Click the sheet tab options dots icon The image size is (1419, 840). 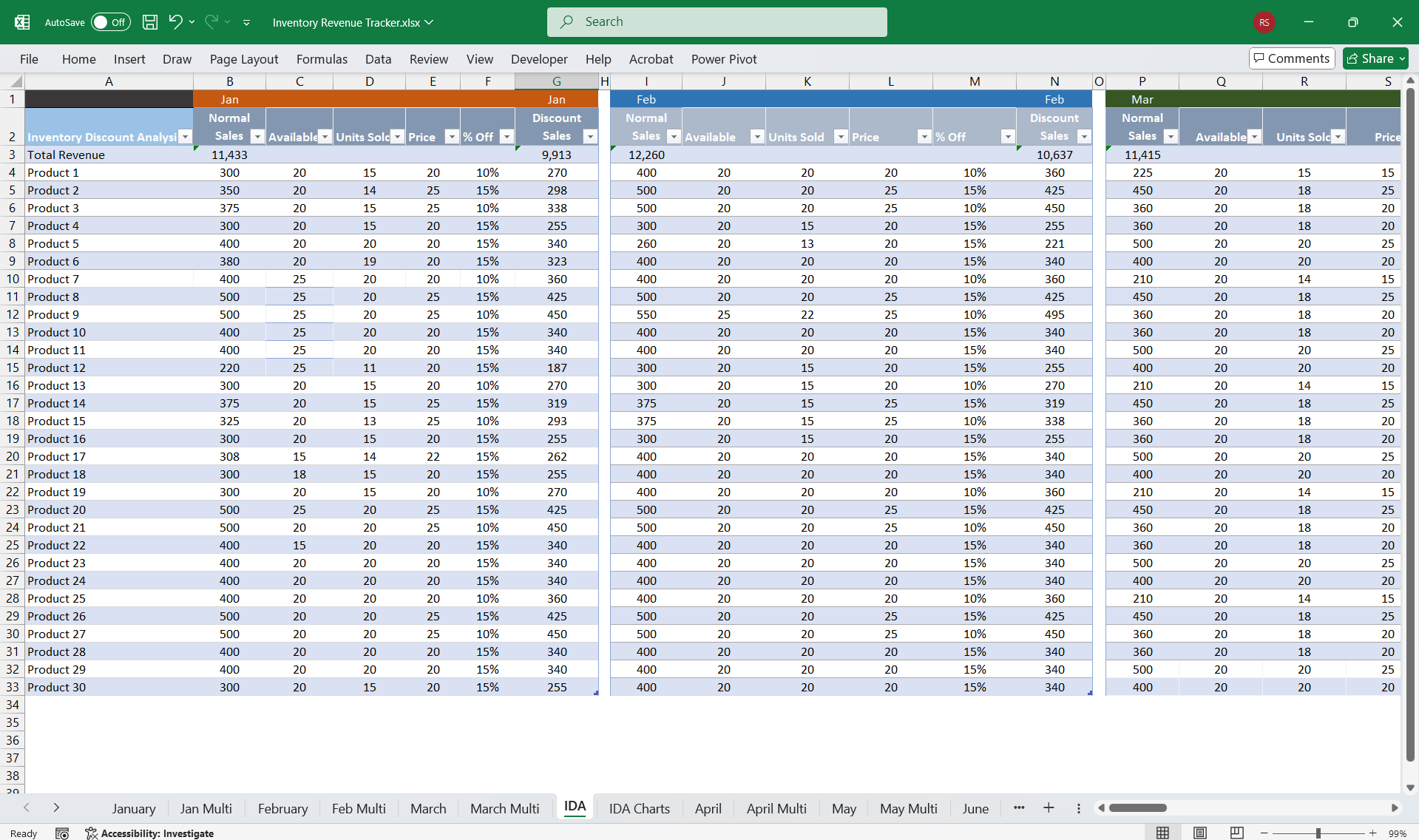(1078, 808)
